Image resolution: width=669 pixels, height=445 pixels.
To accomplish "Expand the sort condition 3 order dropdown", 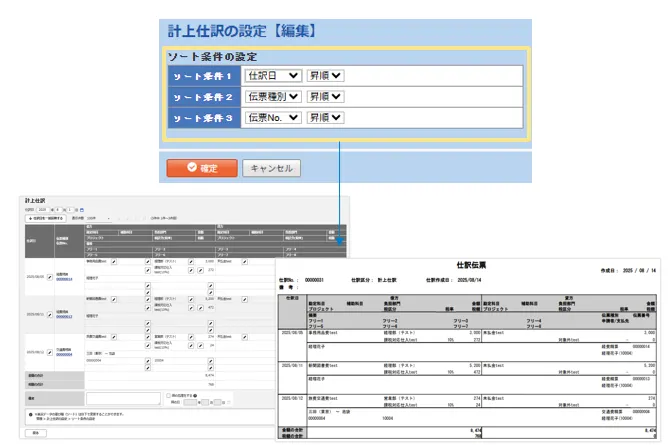I will point(326,117).
